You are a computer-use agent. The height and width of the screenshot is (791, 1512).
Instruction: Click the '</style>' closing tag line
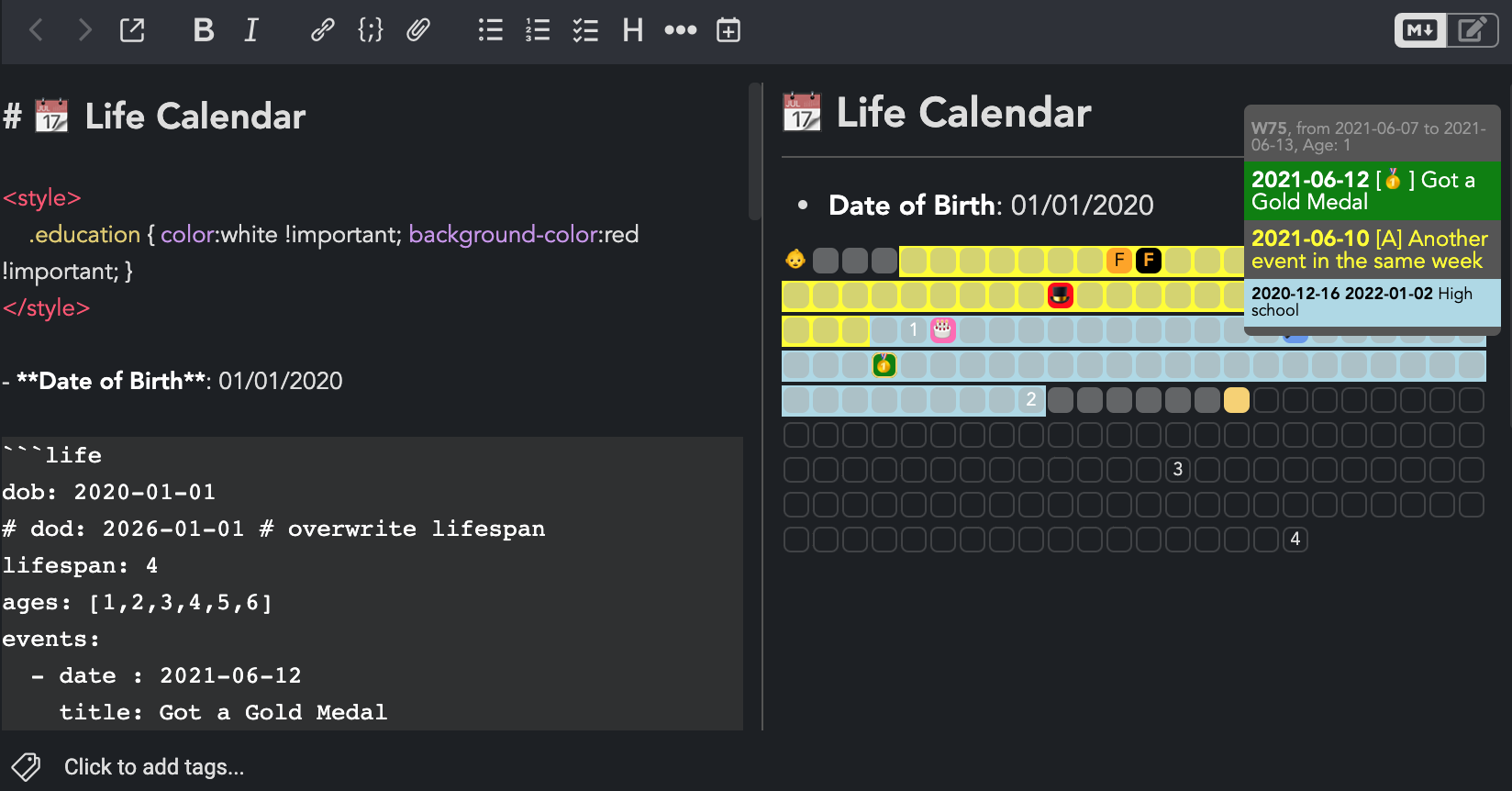click(46, 308)
